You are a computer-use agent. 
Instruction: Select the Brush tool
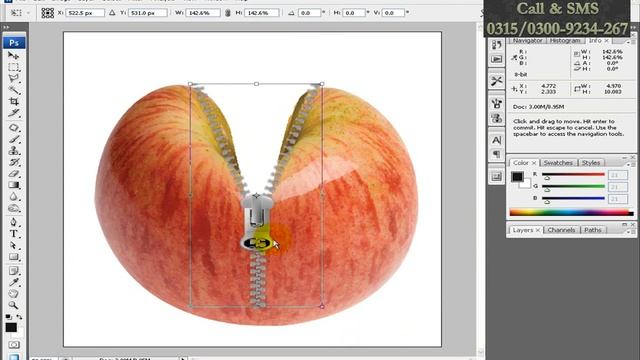[13, 139]
